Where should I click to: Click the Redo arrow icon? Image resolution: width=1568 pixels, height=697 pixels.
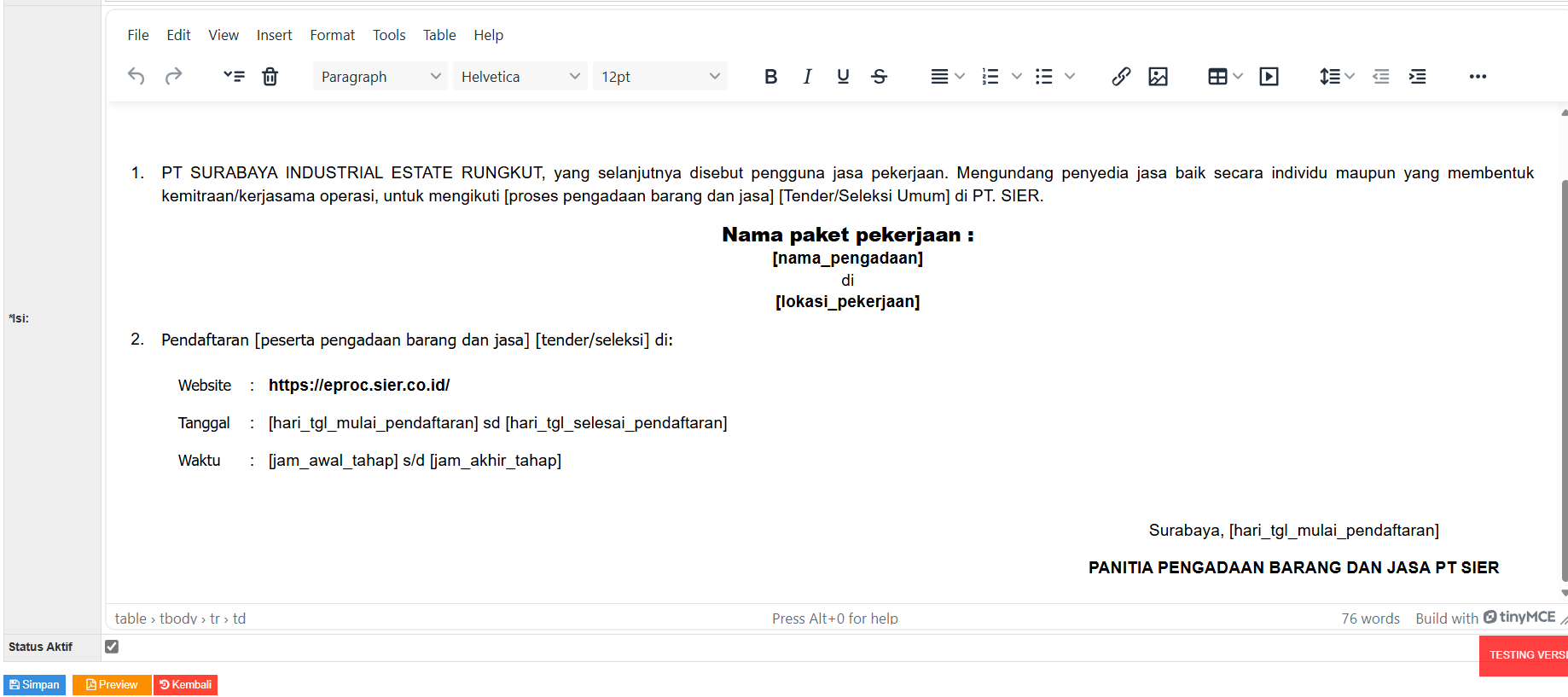(x=173, y=77)
